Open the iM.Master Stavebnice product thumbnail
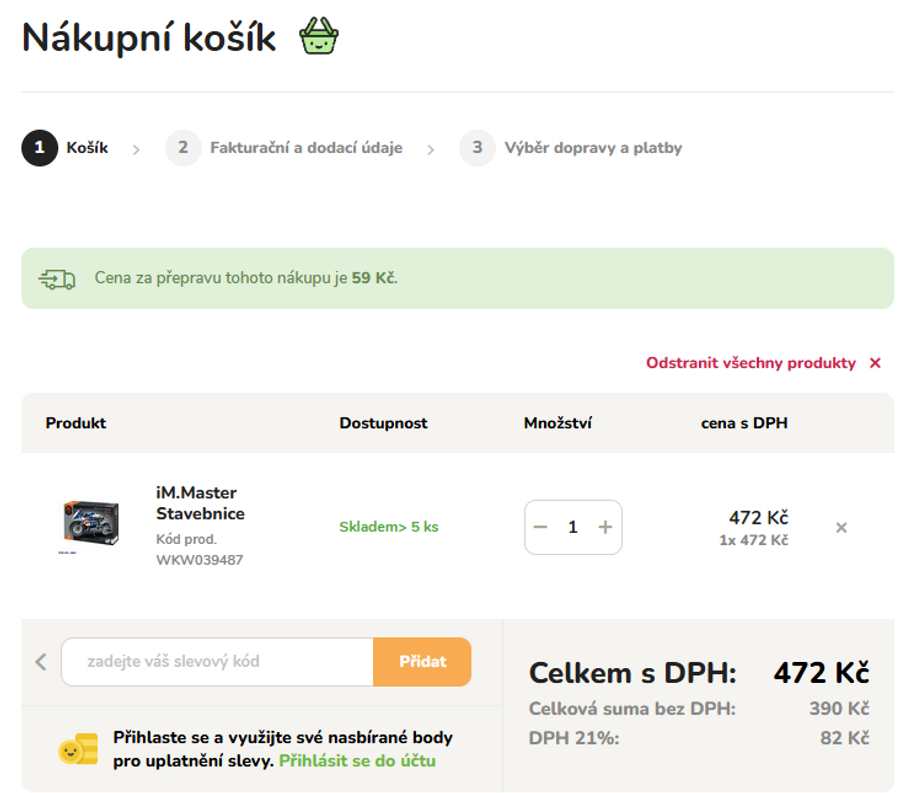Screen dimensions: 900x793 [90, 524]
